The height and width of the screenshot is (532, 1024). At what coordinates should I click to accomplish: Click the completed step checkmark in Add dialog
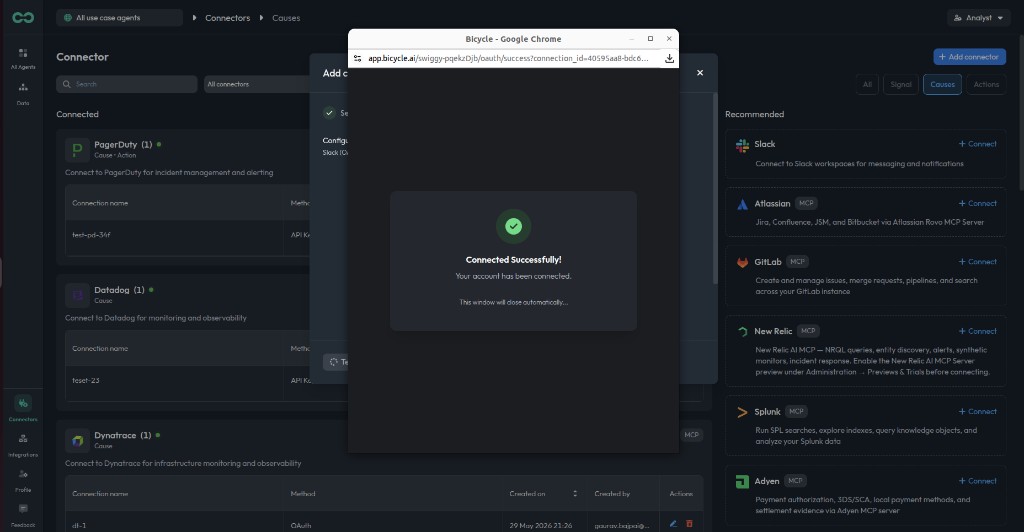[x=329, y=113]
